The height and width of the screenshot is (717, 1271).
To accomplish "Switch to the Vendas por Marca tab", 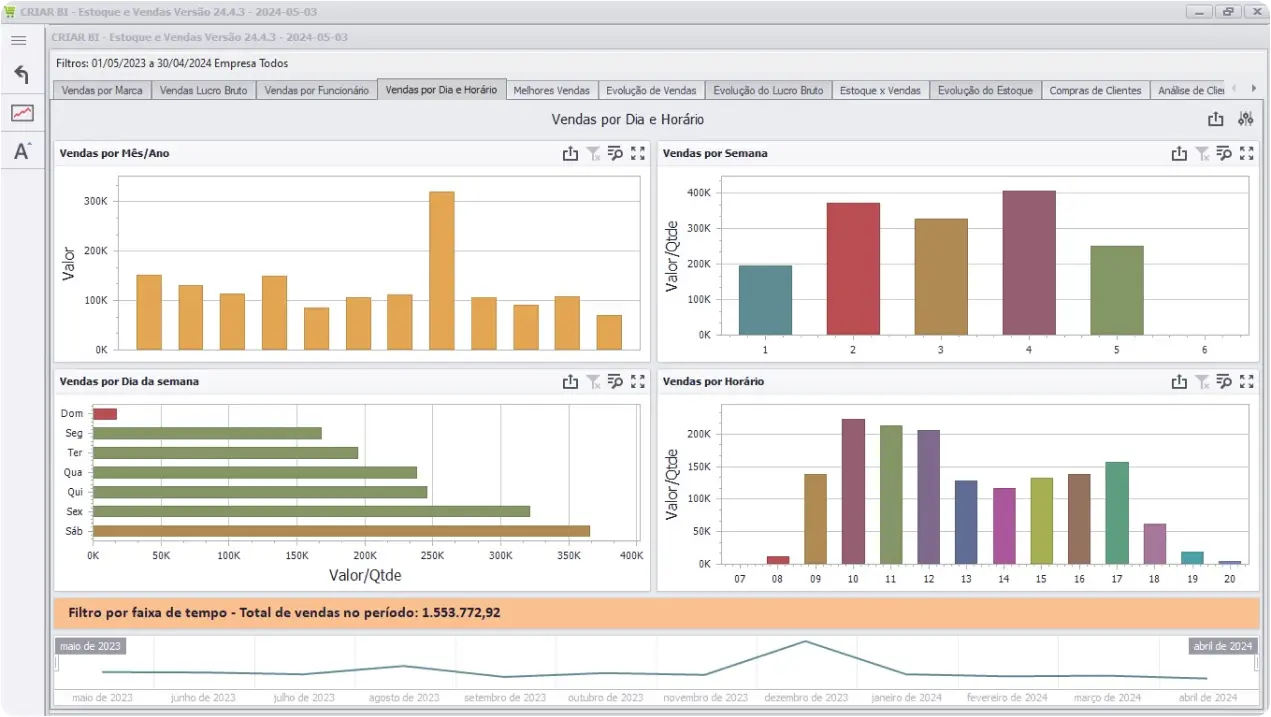I will [102, 90].
